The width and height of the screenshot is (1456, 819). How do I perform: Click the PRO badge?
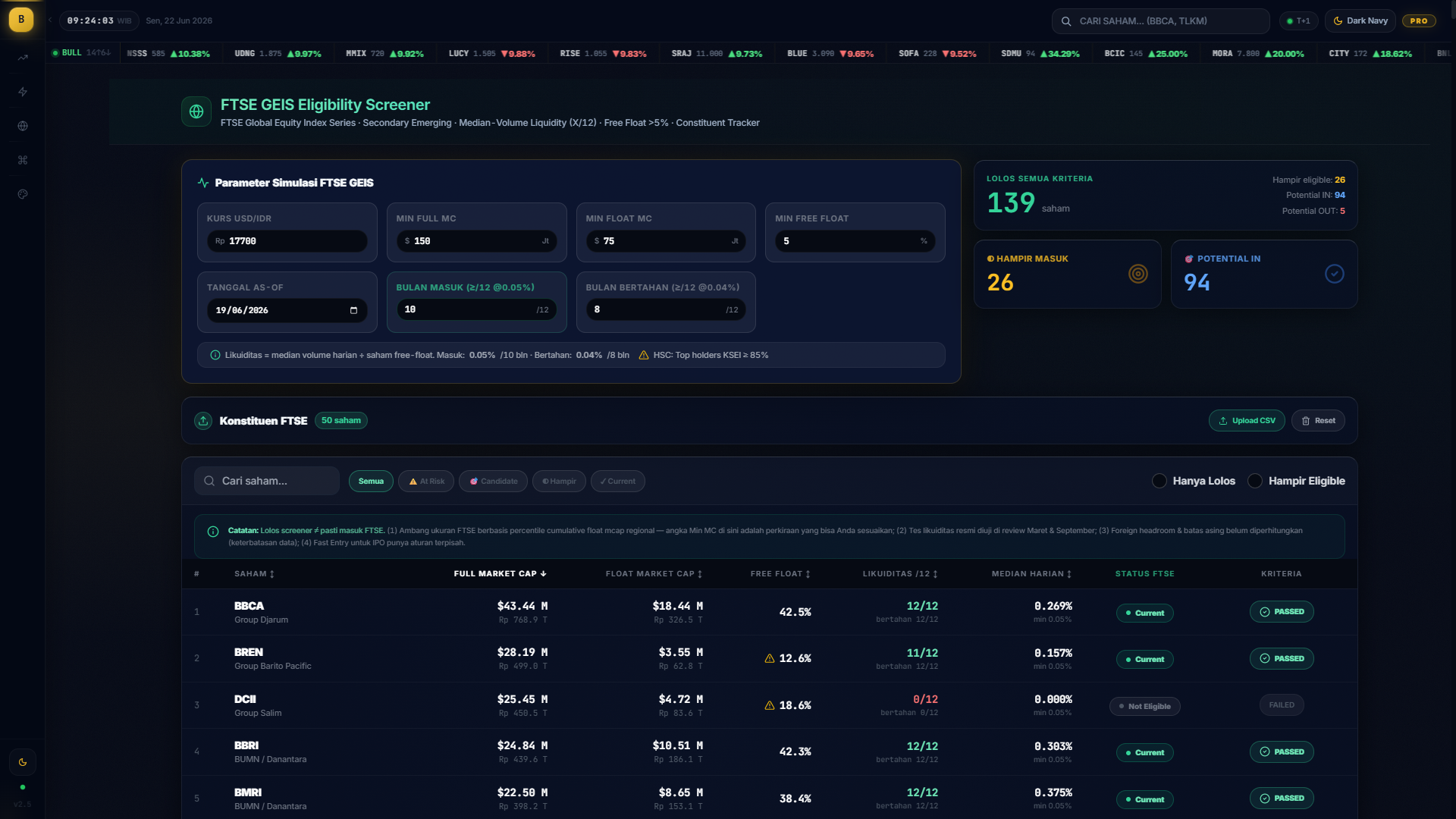[x=1419, y=21]
